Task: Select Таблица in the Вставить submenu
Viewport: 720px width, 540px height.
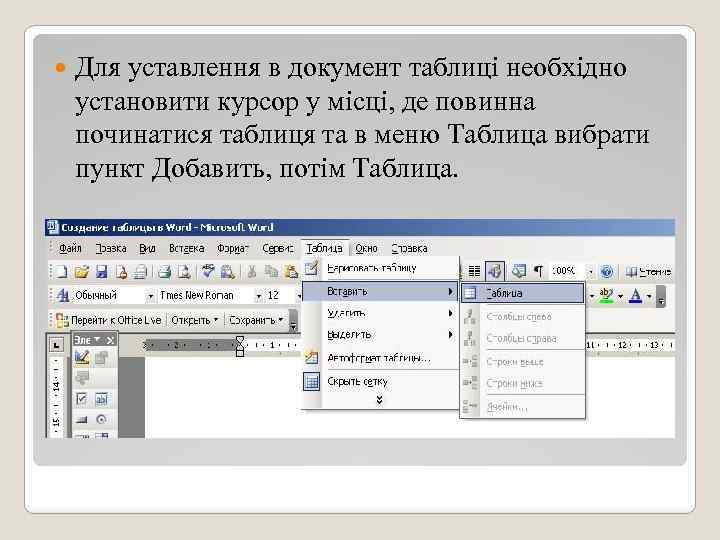Action: click(523, 293)
